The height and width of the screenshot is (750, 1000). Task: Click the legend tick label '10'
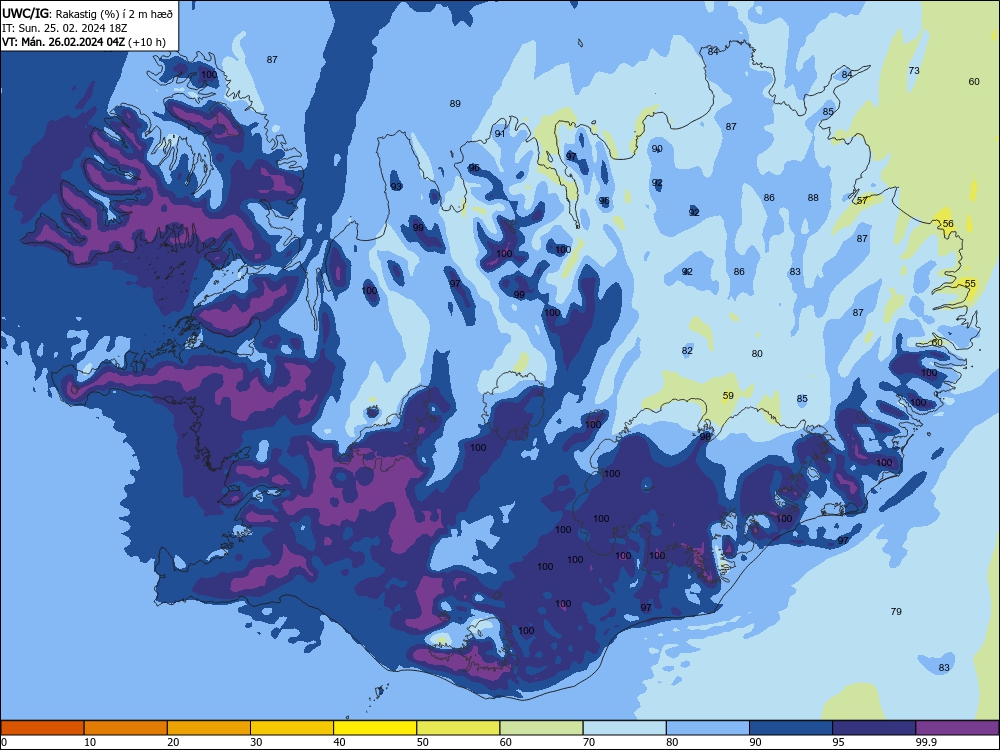(90, 742)
